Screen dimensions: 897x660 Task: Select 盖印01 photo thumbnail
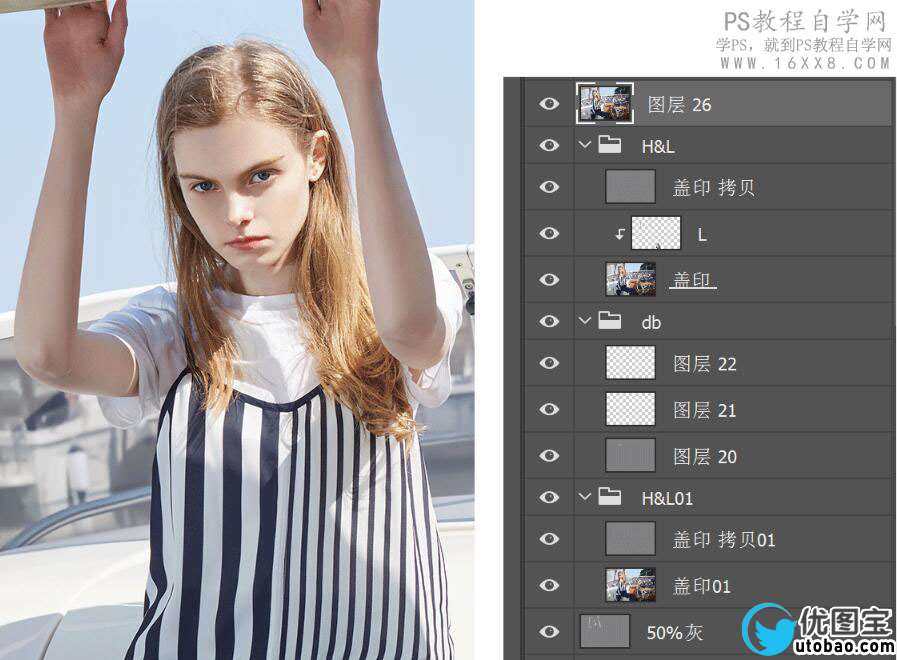(x=630, y=585)
